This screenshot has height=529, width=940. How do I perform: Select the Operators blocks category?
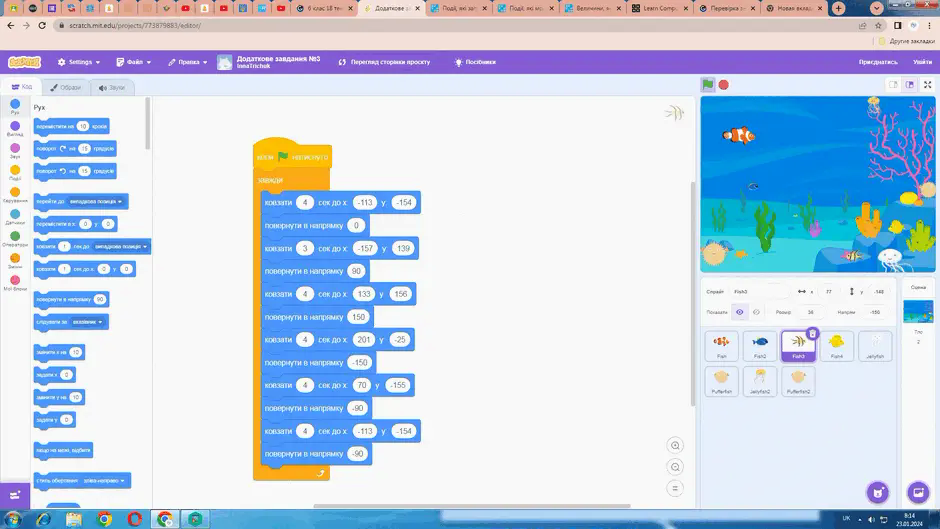pyautogui.click(x=15, y=239)
